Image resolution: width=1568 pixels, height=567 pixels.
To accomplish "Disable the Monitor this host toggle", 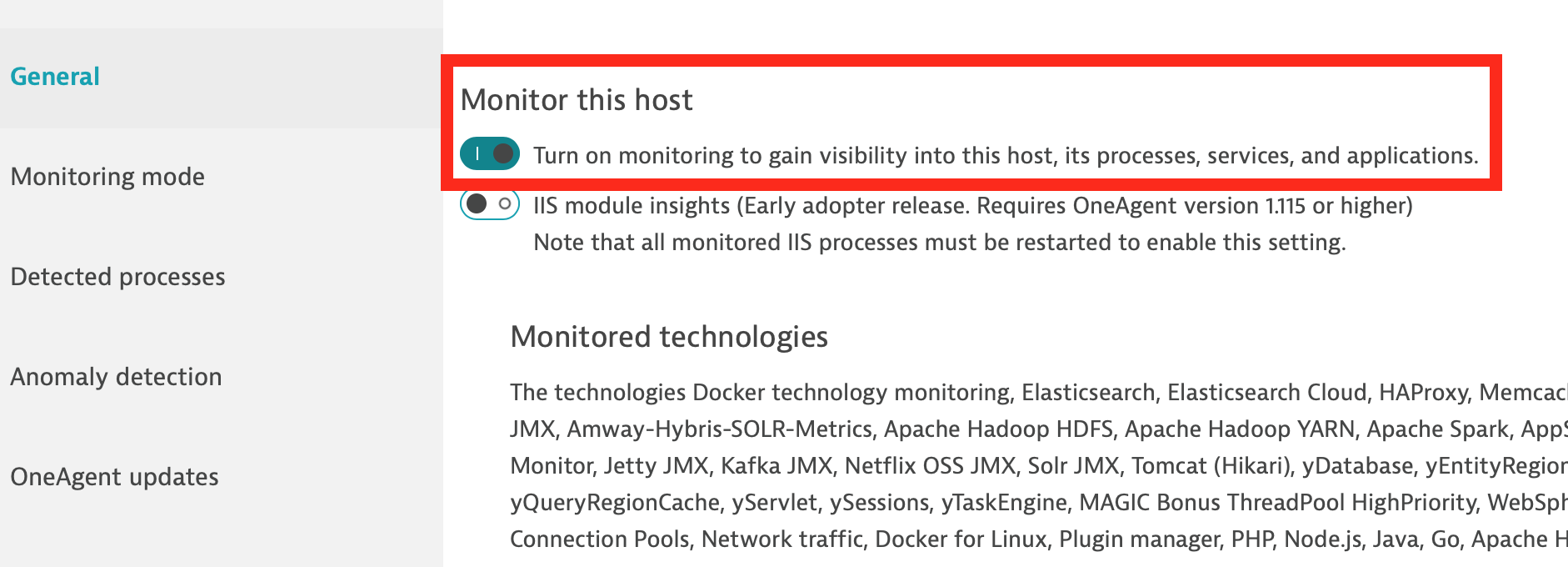I will click(x=490, y=153).
